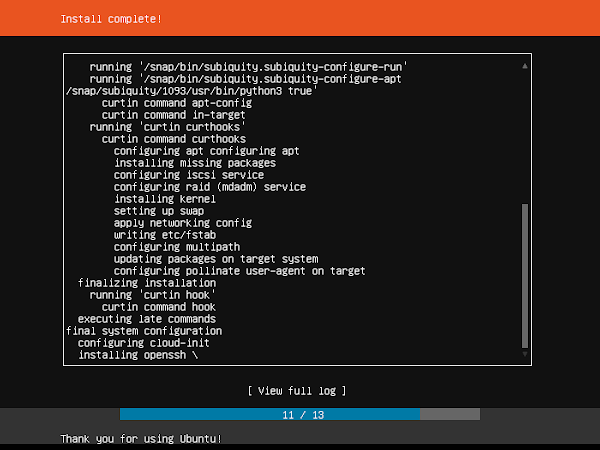Click the subiquity-configure-apt log line
The height and width of the screenshot is (450, 600).
[246, 79]
